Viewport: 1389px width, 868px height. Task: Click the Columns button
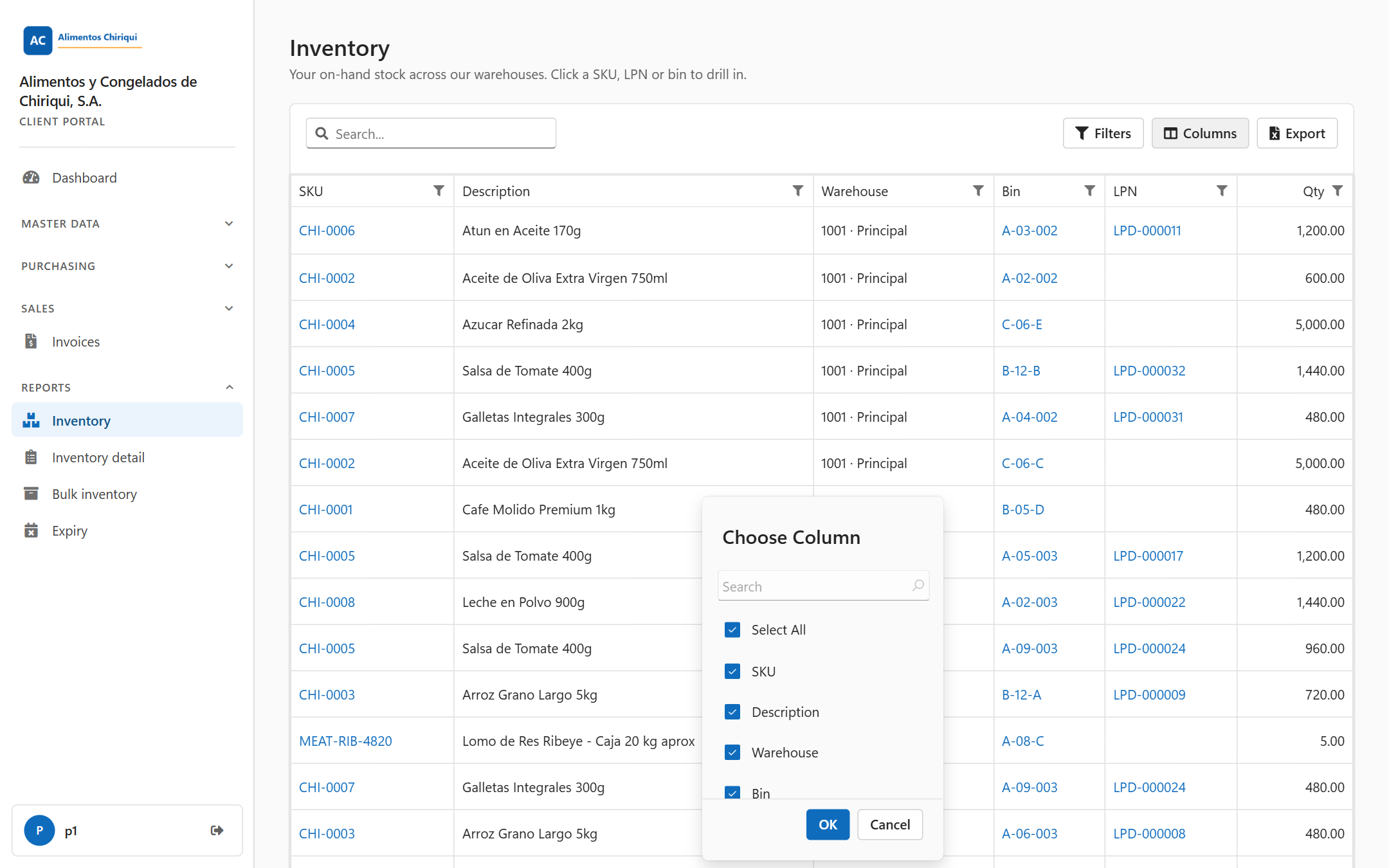1200,133
